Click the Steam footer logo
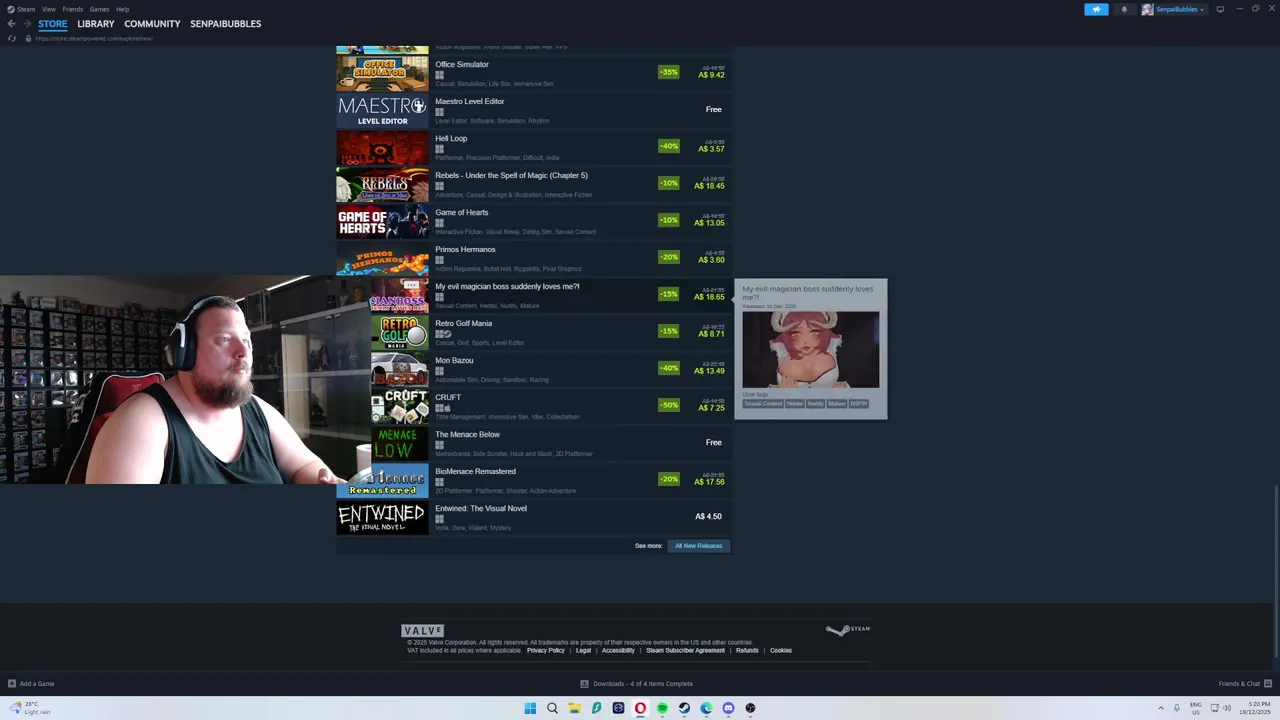 [848, 629]
